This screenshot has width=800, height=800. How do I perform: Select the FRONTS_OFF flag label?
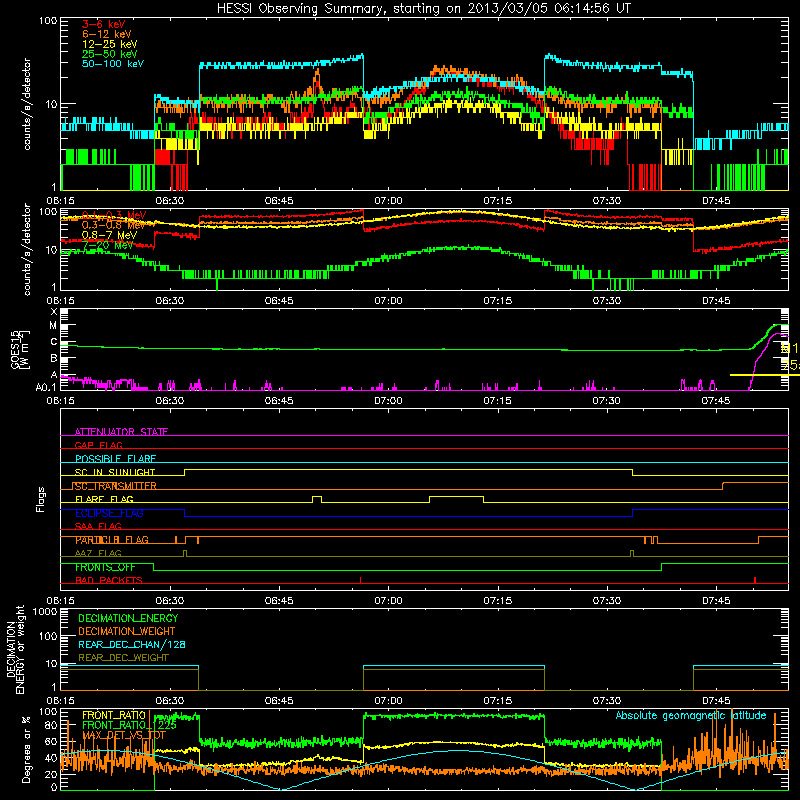click(105, 567)
